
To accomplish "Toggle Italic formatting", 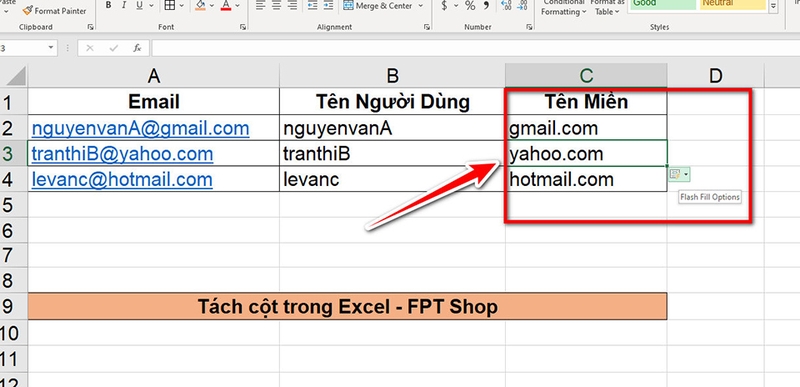I will [123, 6].
